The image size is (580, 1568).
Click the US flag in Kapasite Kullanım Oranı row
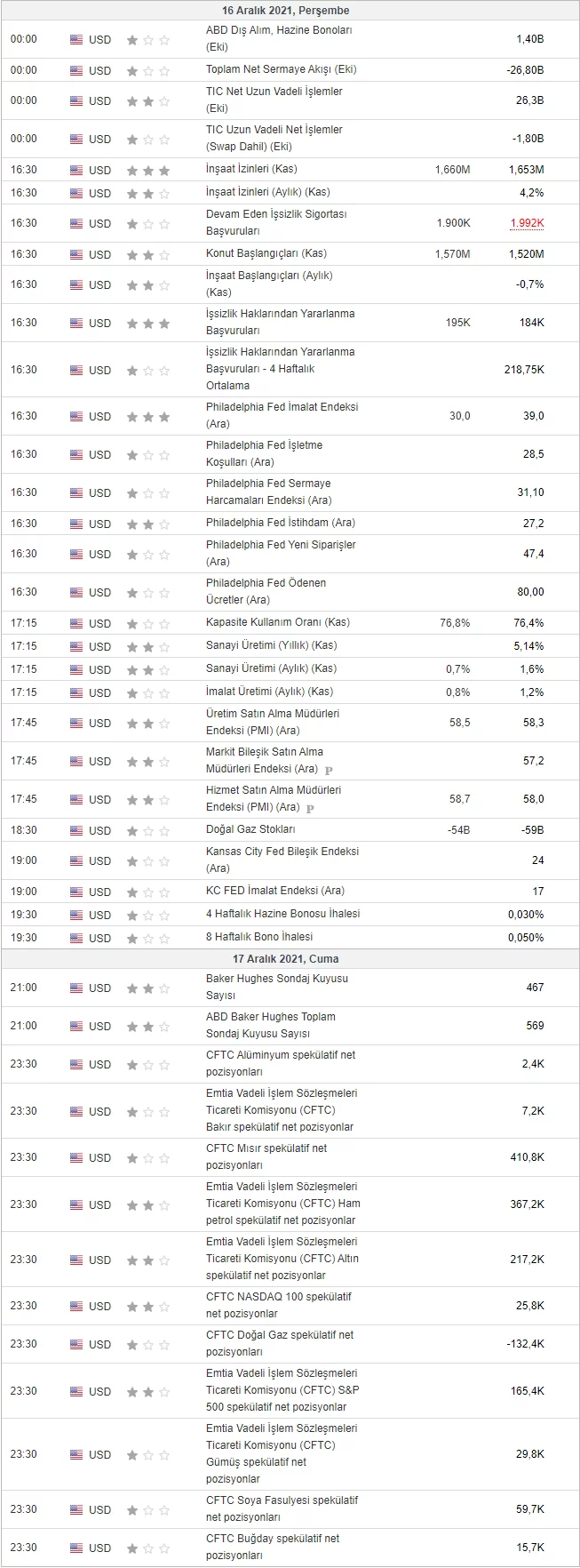76,623
